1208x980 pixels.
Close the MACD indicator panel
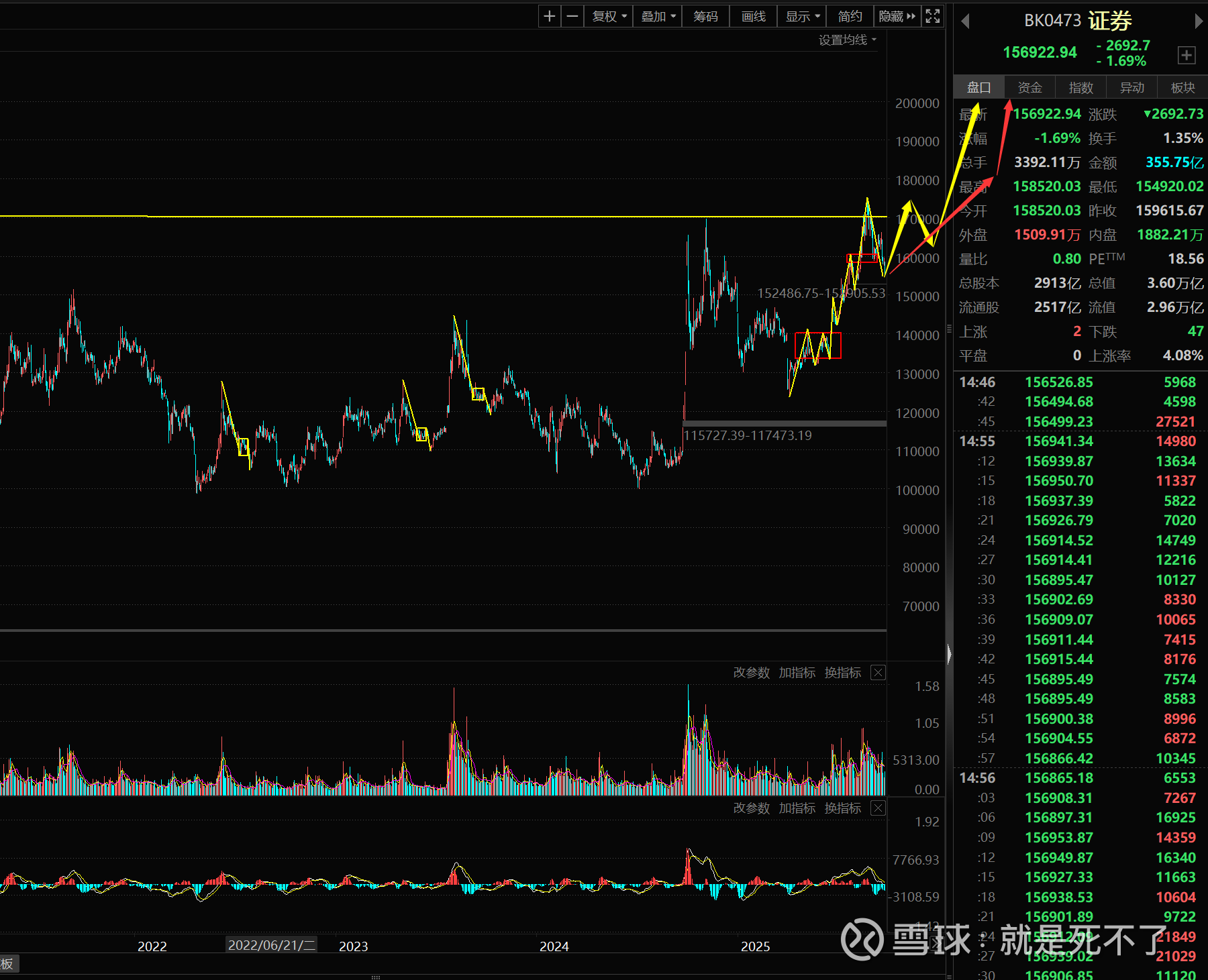click(878, 808)
